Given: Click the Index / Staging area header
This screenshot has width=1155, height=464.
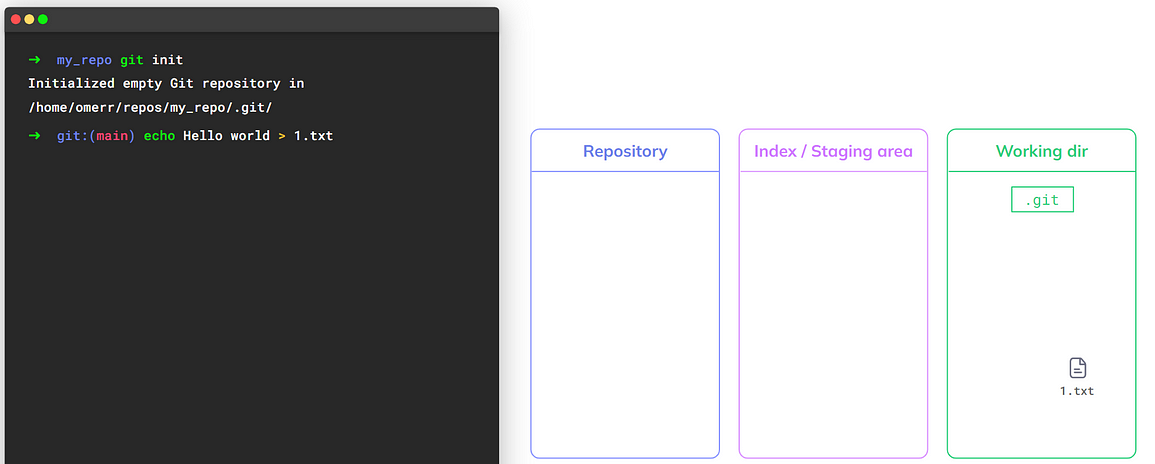Looking at the screenshot, I should [833, 151].
